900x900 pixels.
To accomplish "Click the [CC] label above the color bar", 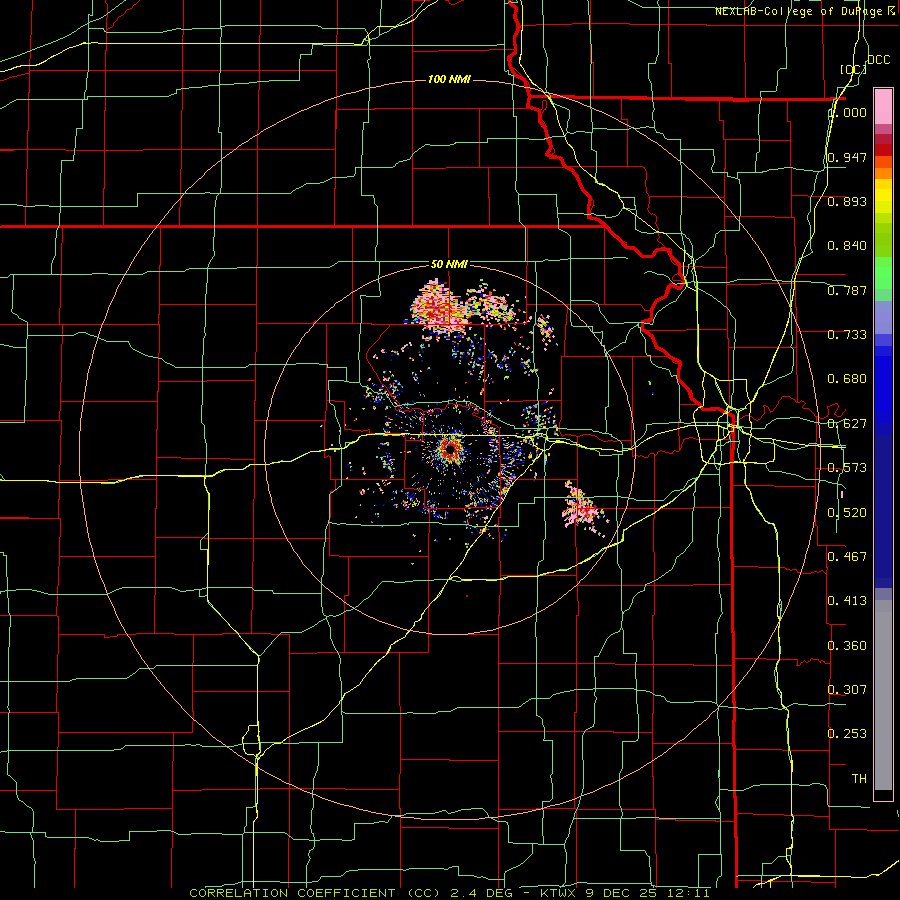I will pos(853,69).
